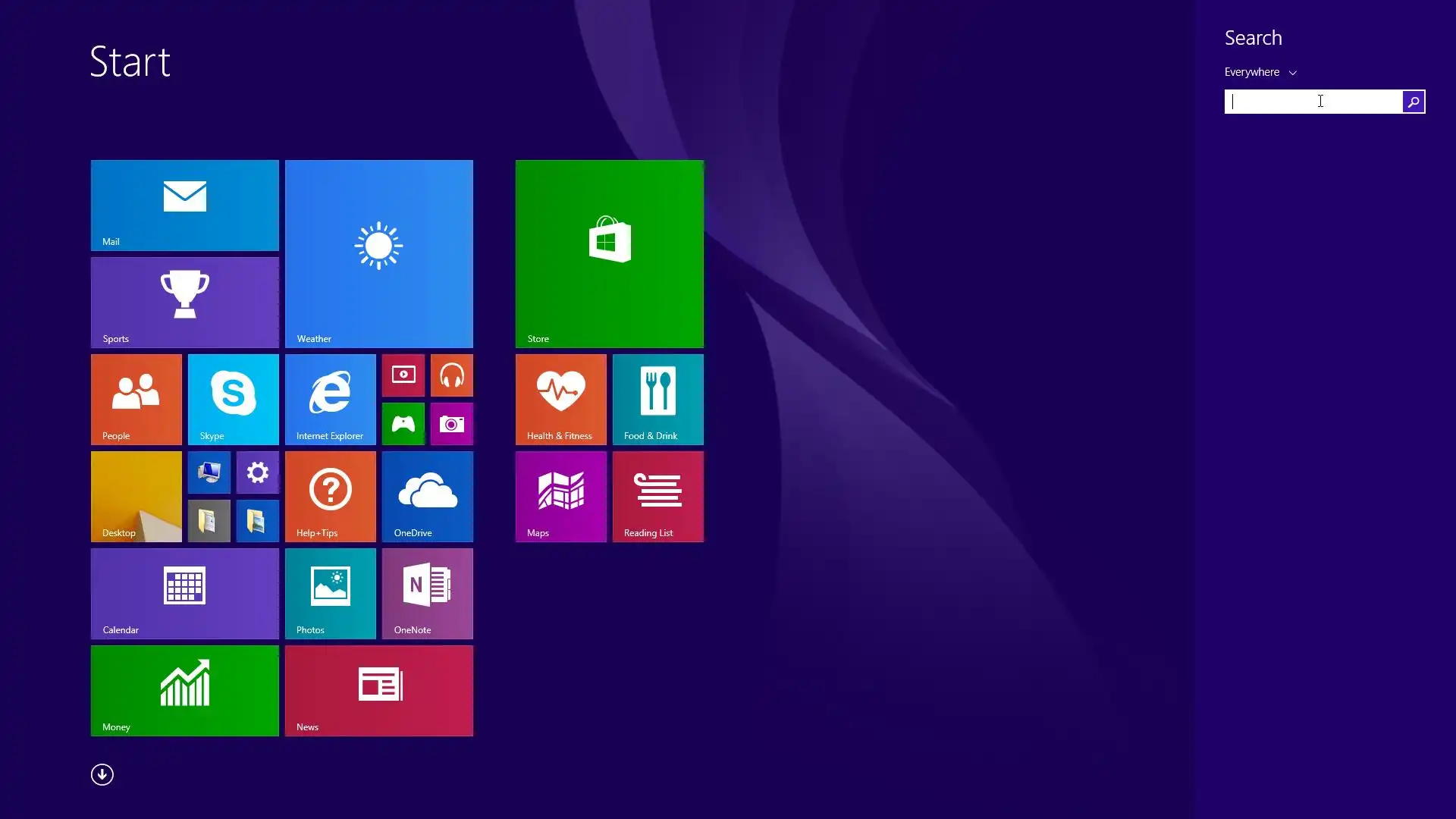Click the search magnifier button
Viewport: 1456px width, 819px height.
[1414, 102]
